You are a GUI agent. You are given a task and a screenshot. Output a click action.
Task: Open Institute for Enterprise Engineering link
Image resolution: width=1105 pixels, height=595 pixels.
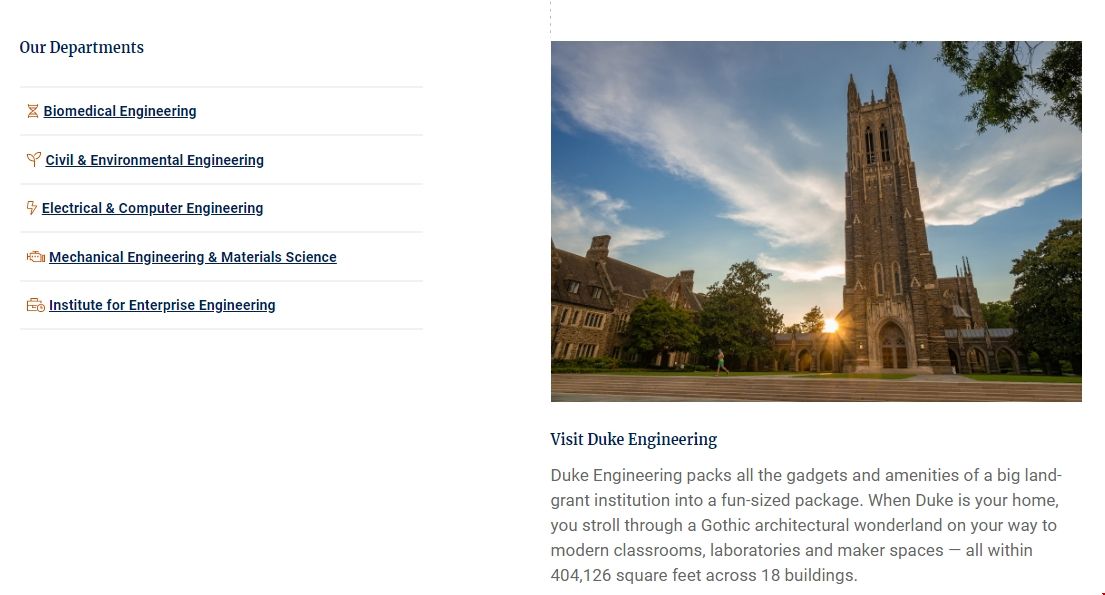pyautogui.click(x=162, y=305)
